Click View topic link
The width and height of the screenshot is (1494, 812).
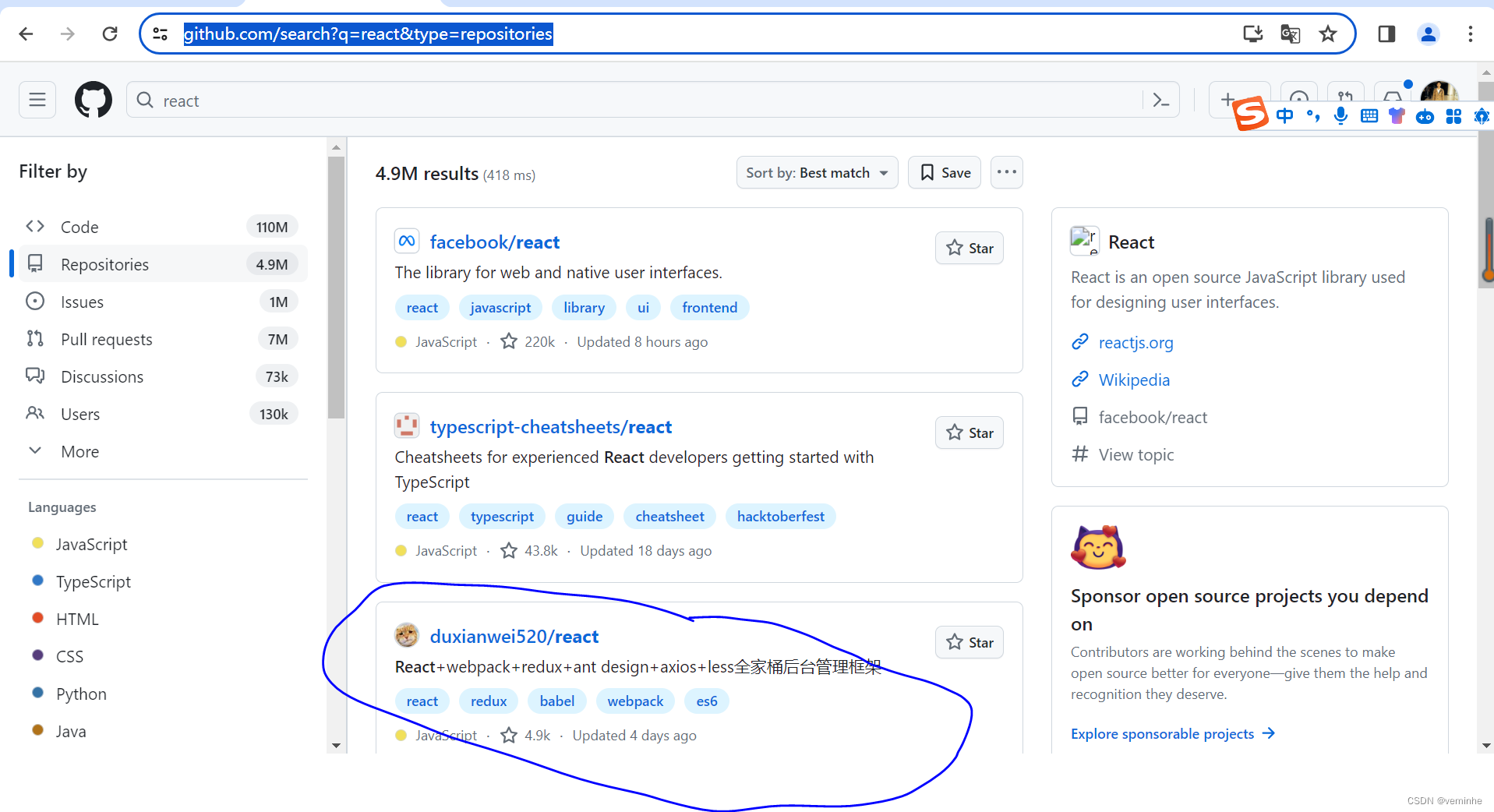(1136, 454)
